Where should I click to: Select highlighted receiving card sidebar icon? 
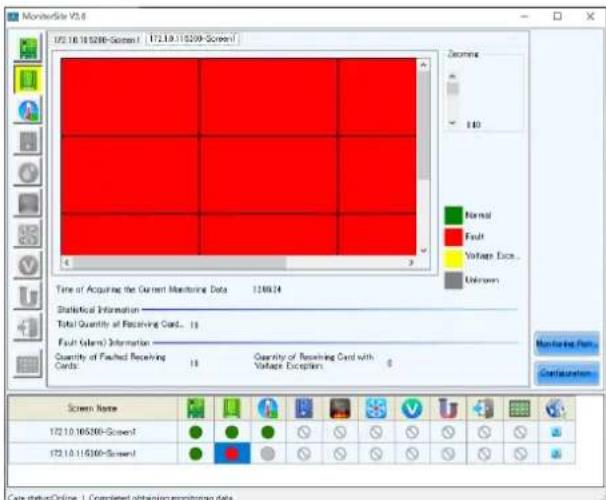pyautogui.click(x=29, y=80)
